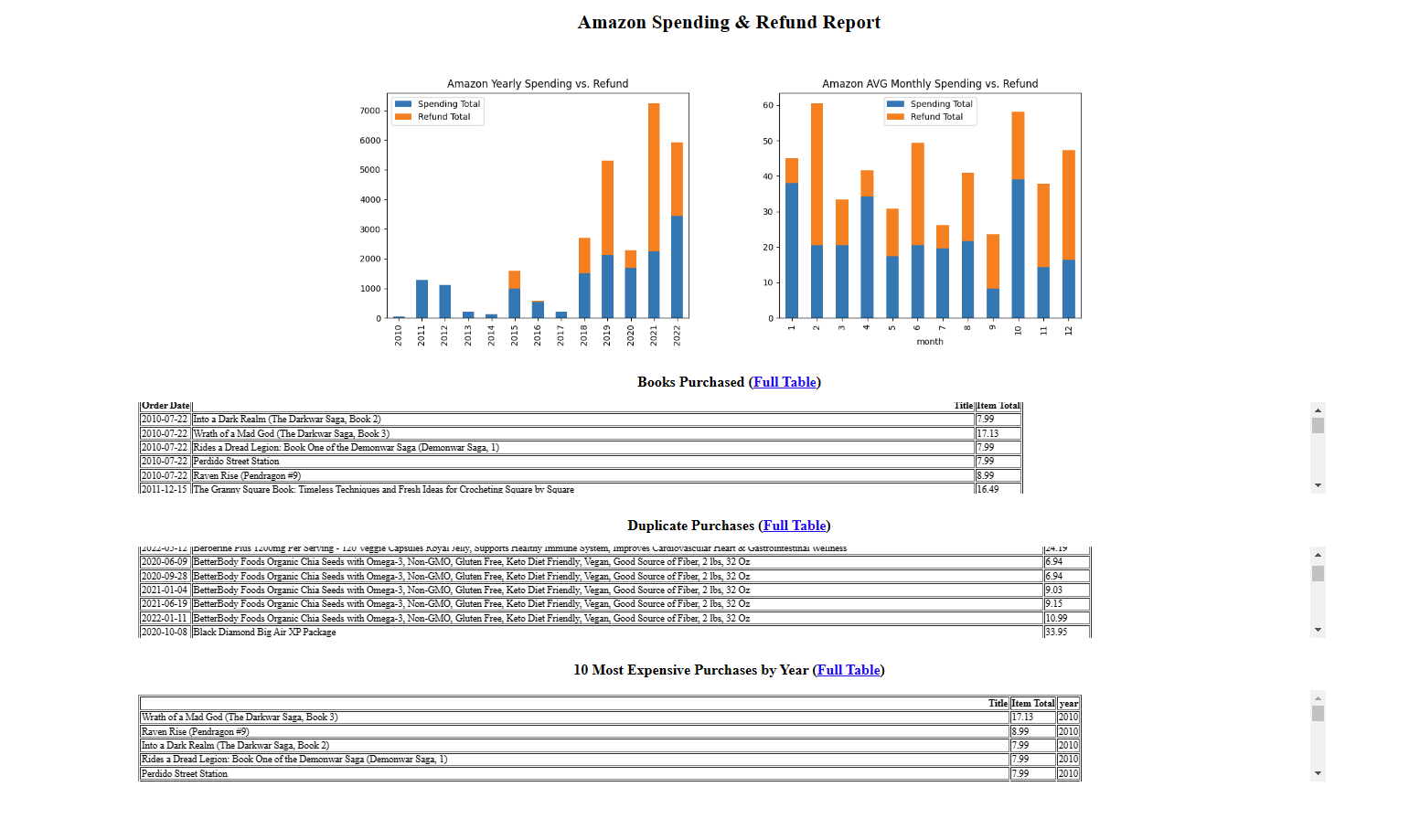
Task: Click the 2021 bar in yearly chart
Action: coord(654,211)
